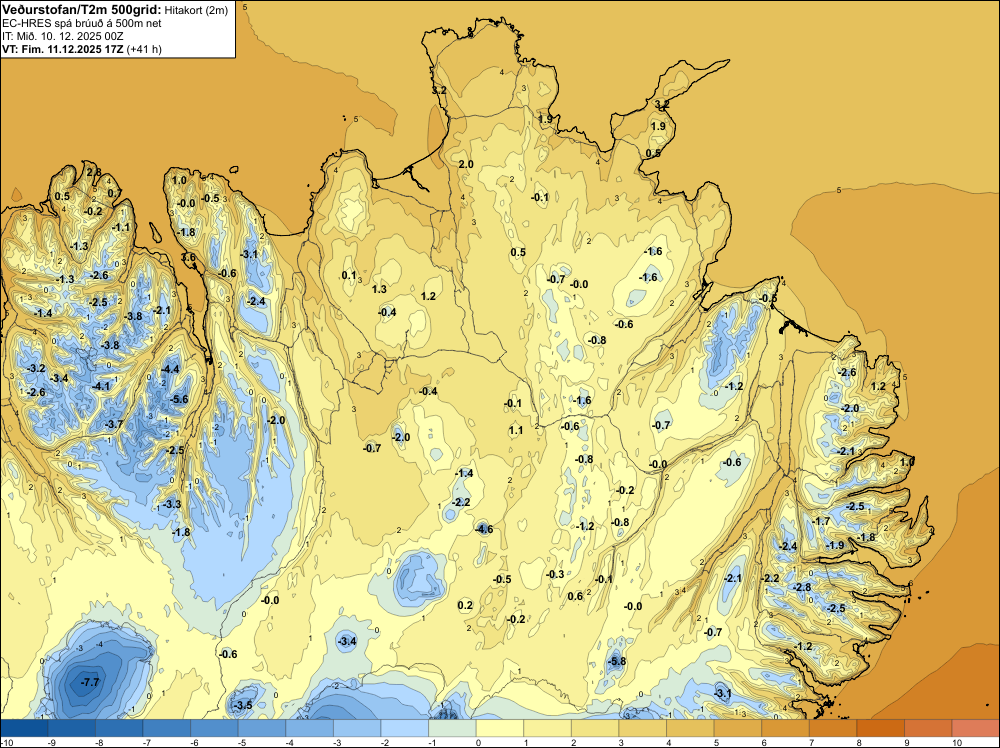Screen dimensions: 1000x748
Task: Click the "1.1" temperature value on the map
Action: coord(516,430)
